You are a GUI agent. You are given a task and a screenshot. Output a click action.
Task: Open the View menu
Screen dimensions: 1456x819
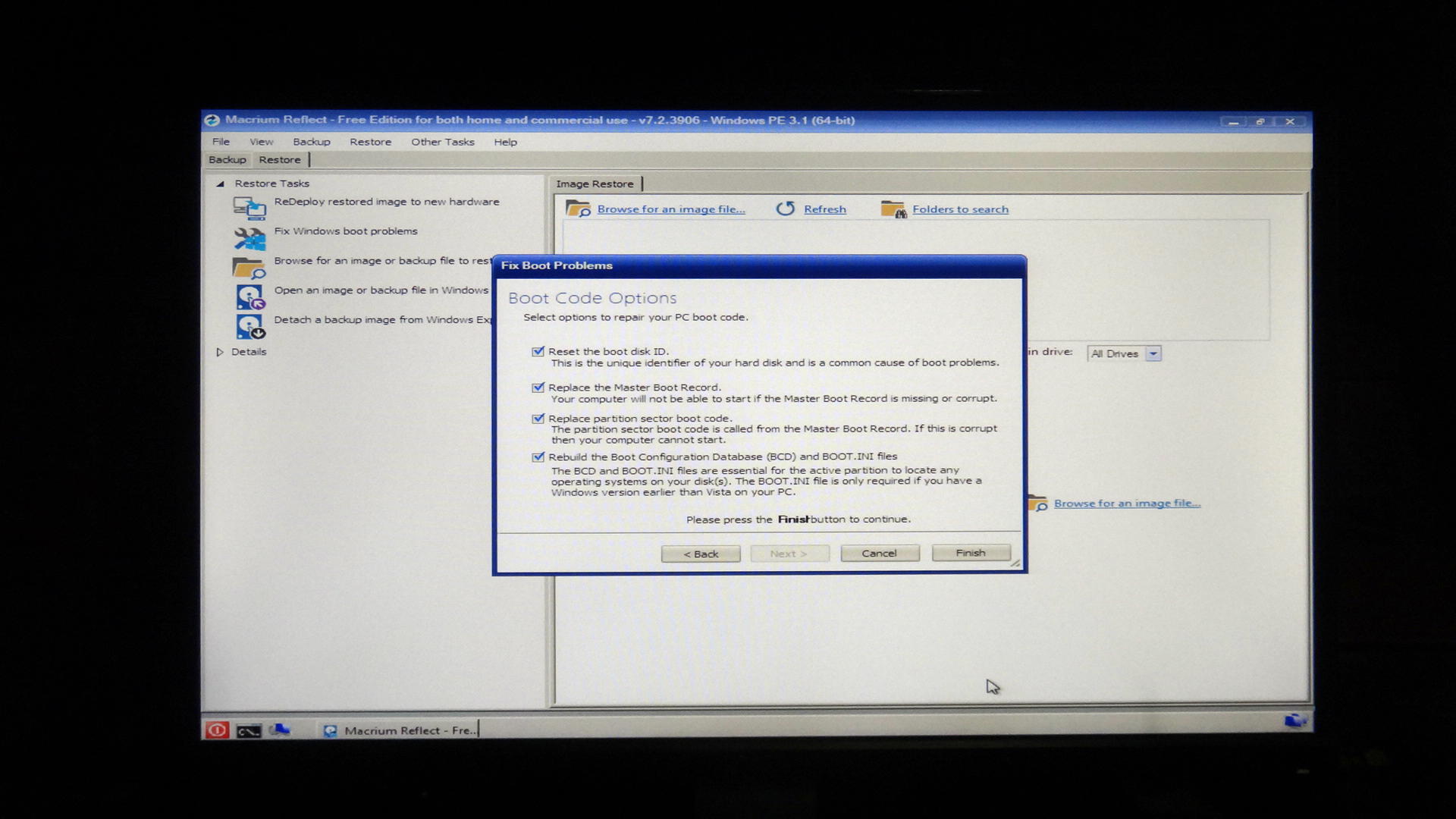(262, 142)
